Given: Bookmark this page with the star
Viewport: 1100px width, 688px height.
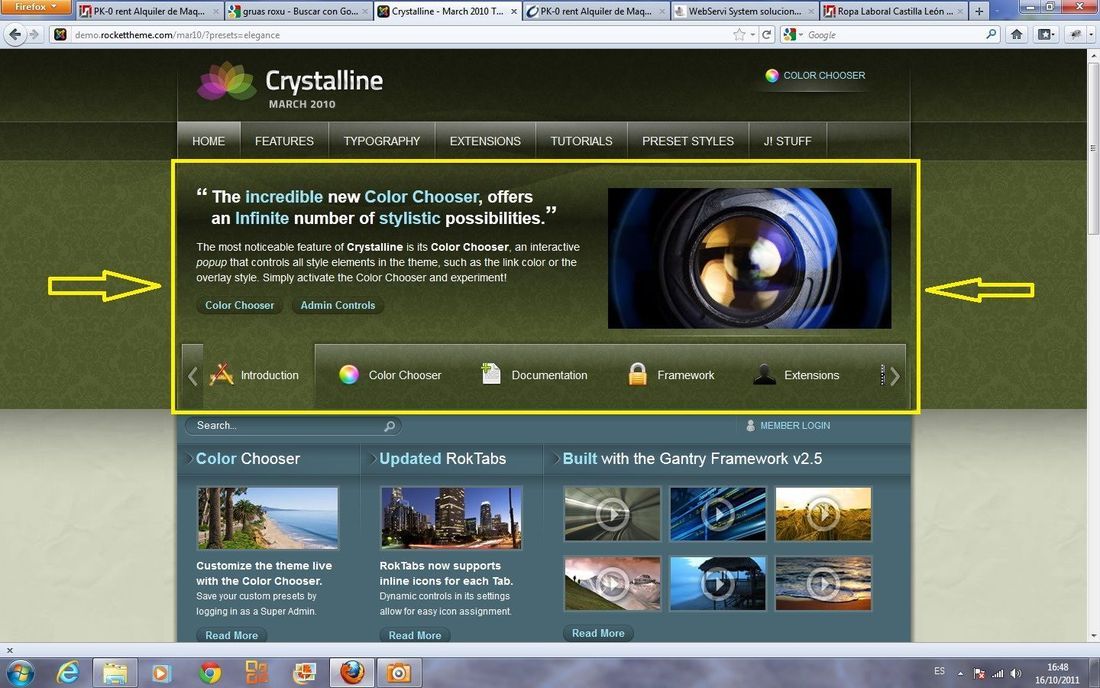Looking at the screenshot, I should (739, 34).
